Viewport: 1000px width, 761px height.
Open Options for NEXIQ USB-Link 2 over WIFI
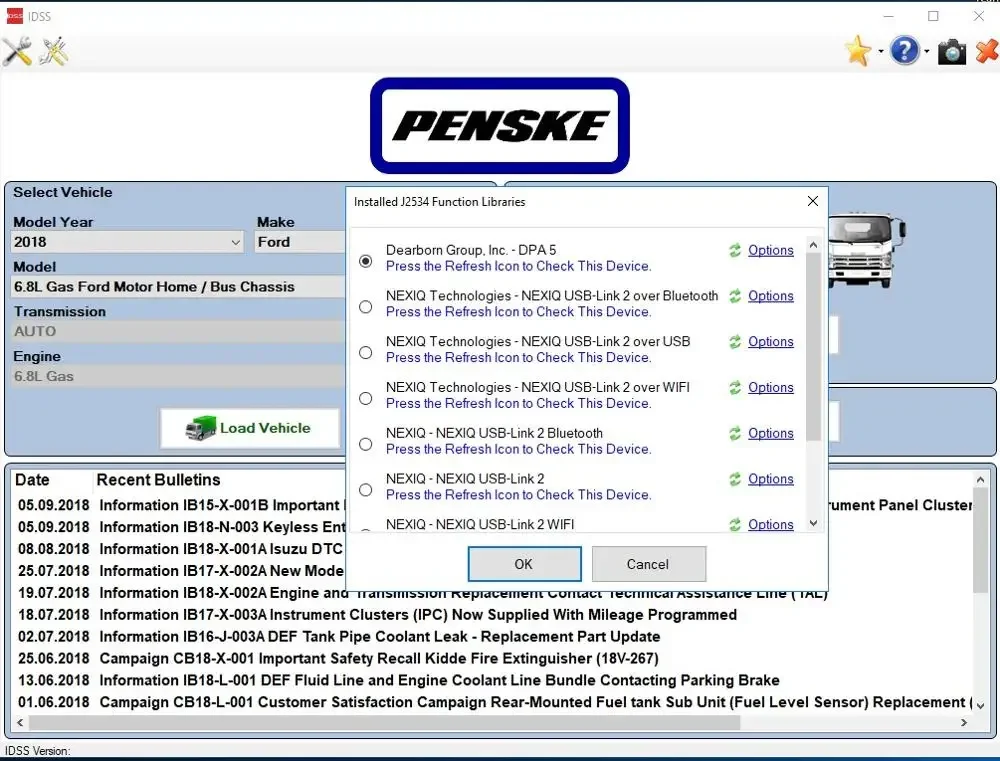770,387
